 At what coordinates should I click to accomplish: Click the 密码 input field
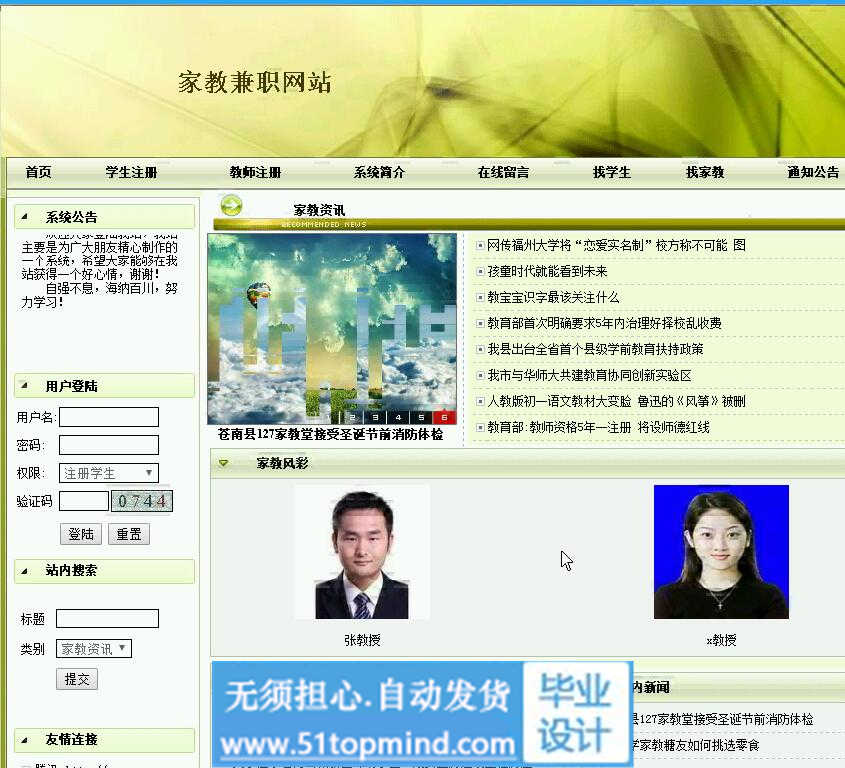point(109,445)
